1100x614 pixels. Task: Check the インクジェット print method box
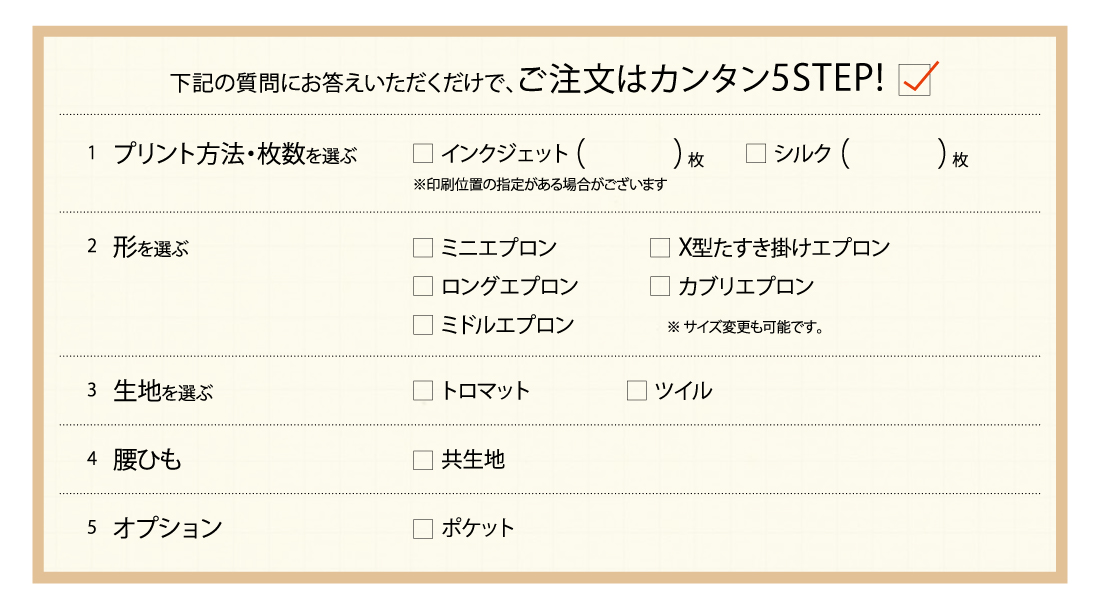click(422, 153)
